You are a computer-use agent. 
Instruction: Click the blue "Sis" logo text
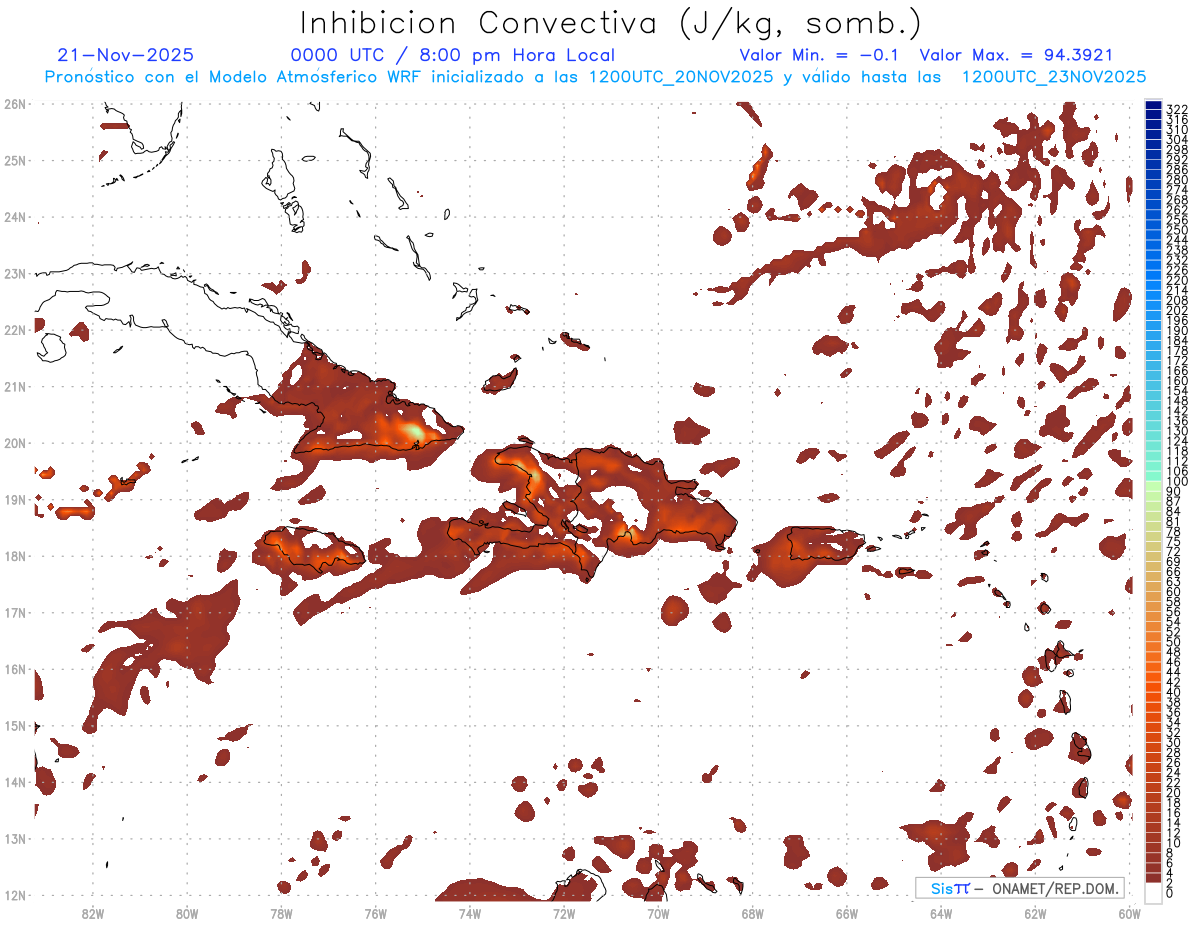point(941,888)
